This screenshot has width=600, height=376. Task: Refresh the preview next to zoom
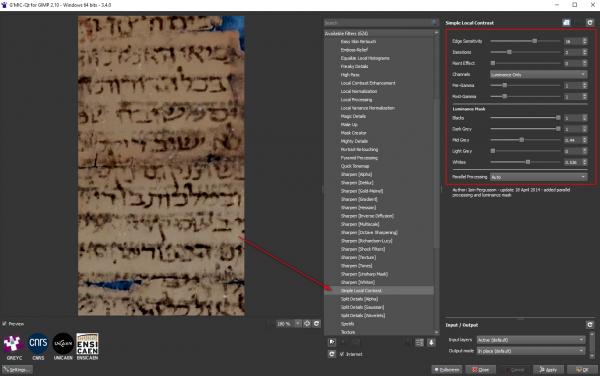pyautogui.click(x=316, y=324)
